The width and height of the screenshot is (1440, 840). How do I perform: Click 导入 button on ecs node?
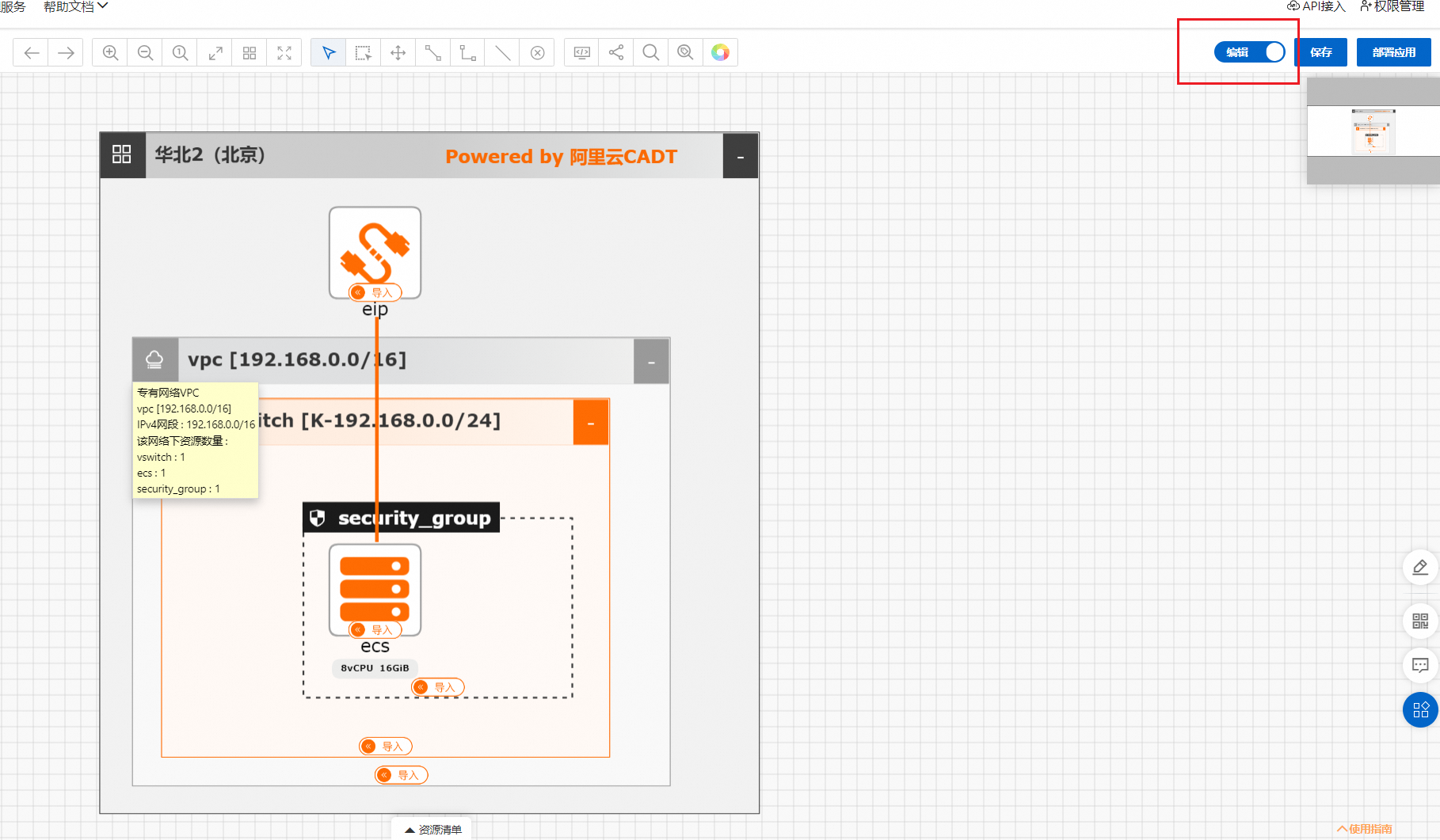click(375, 630)
